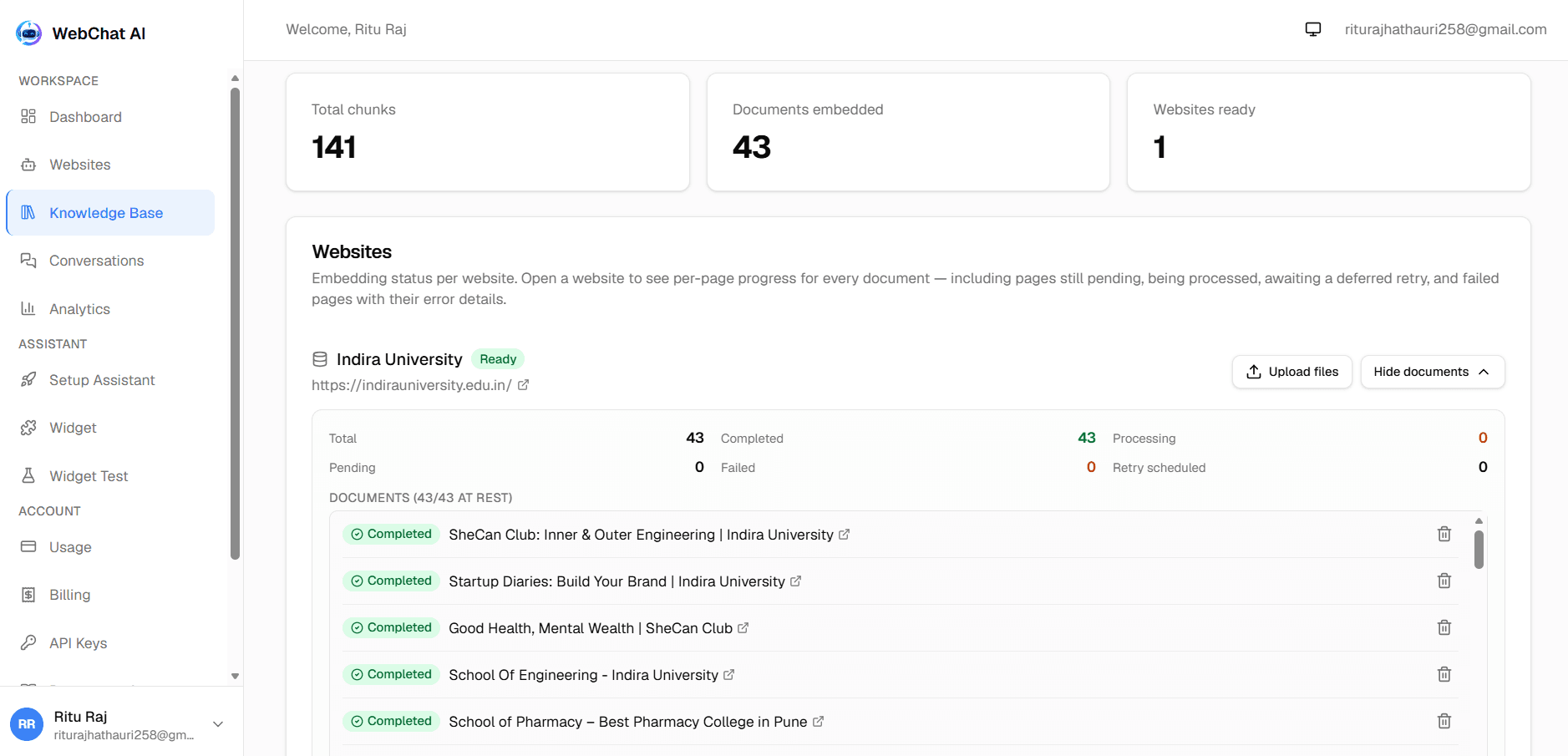Click the sidebar scrollbar up arrow
Screen dimensions: 1568x756
(x=235, y=78)
